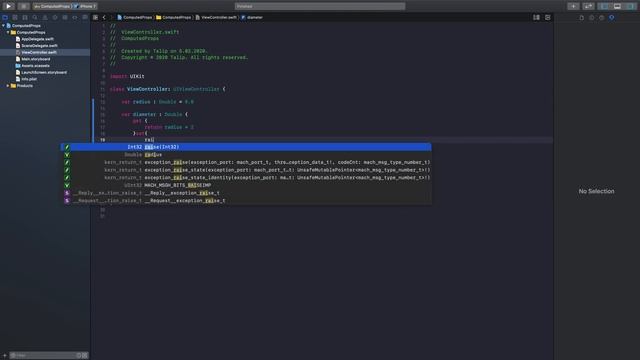Toggle source-control status filter in navigator
Viewport: 640px width, 360px height.
[x=85, y=356]
